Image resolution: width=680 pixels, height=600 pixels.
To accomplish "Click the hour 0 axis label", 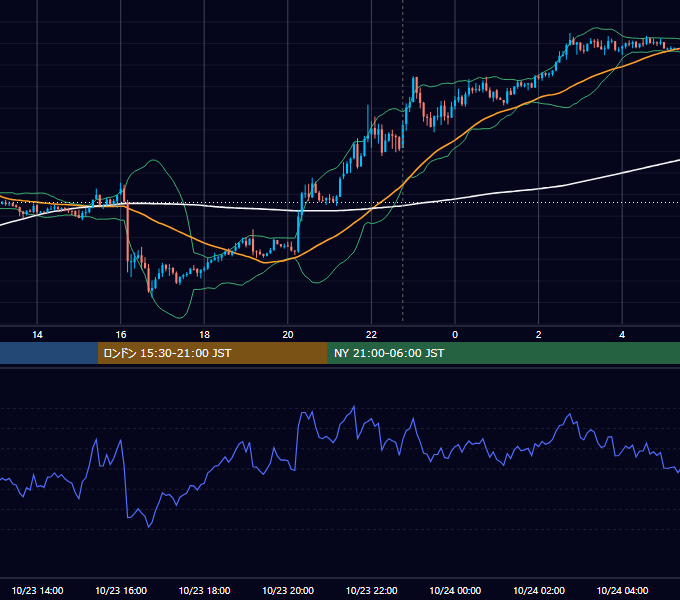I will click(x=455, y=335).
